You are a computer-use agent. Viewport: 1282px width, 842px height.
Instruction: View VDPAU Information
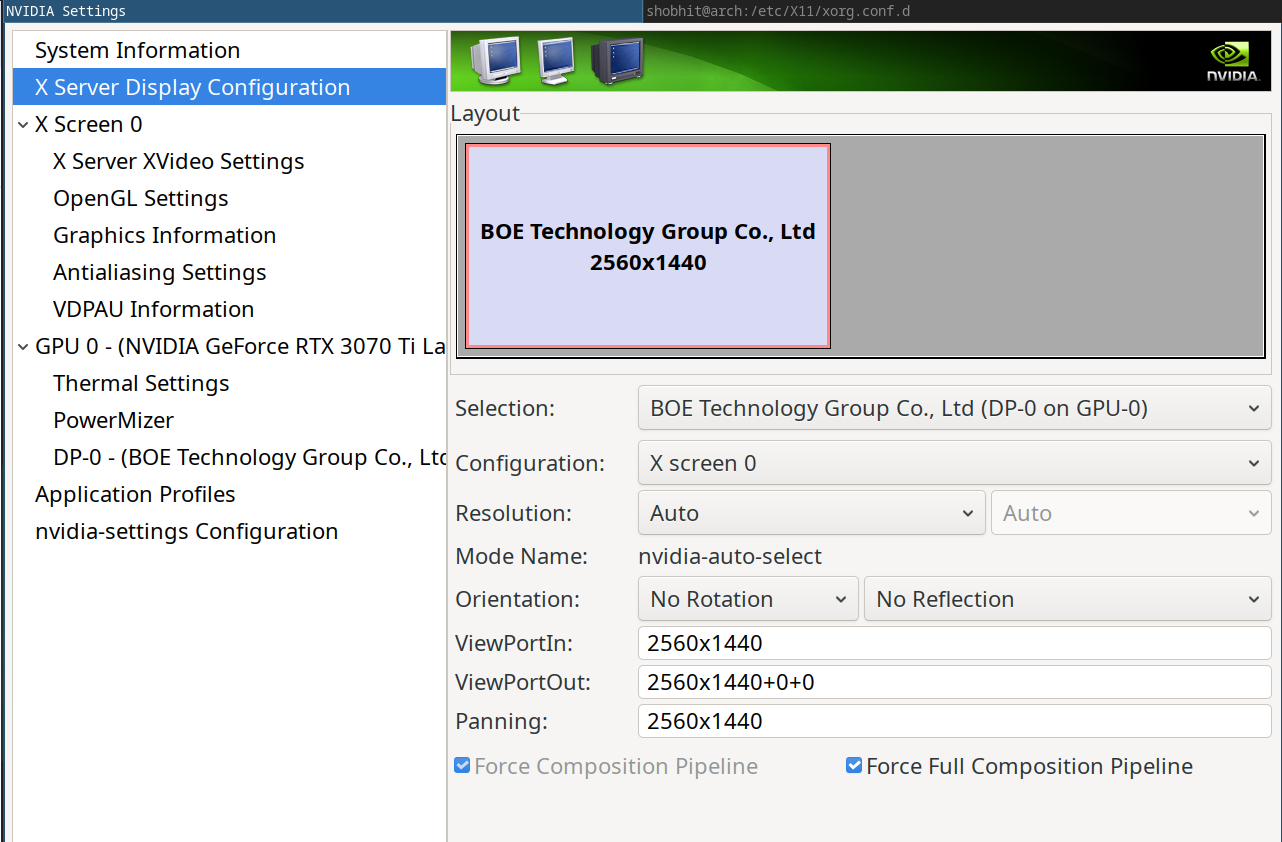154,309
